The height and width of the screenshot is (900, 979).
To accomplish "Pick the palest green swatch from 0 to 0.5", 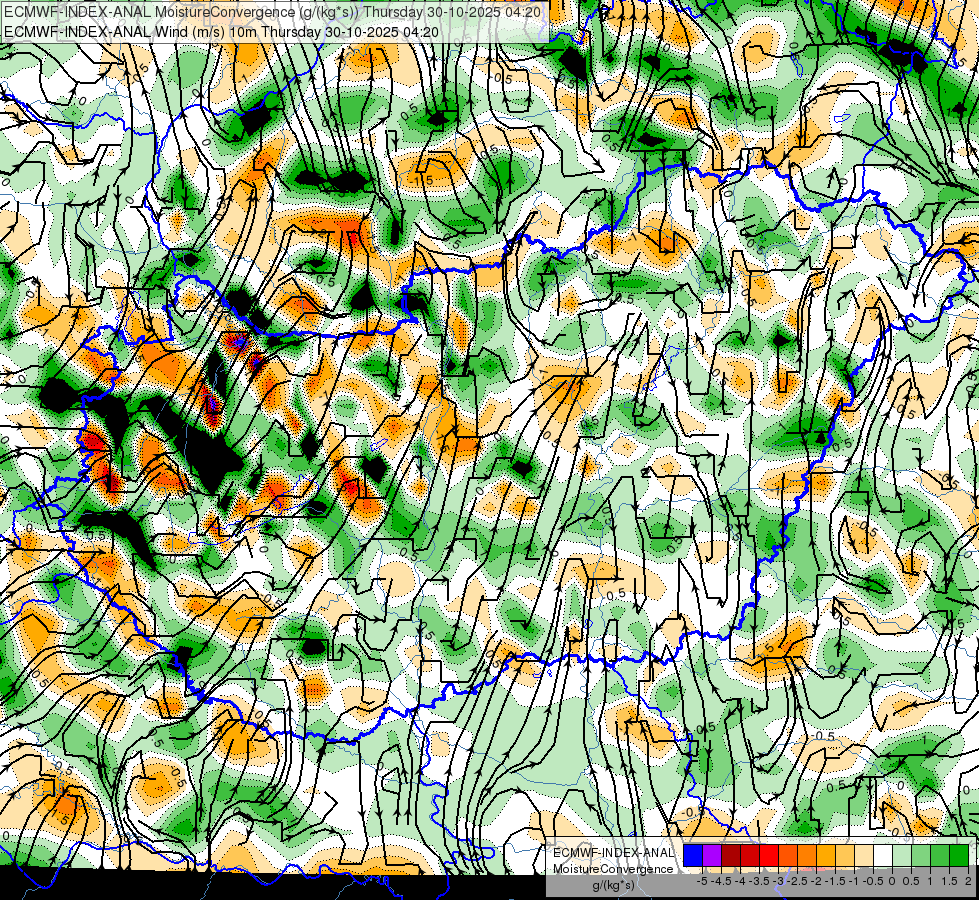I will click(902, 856).
